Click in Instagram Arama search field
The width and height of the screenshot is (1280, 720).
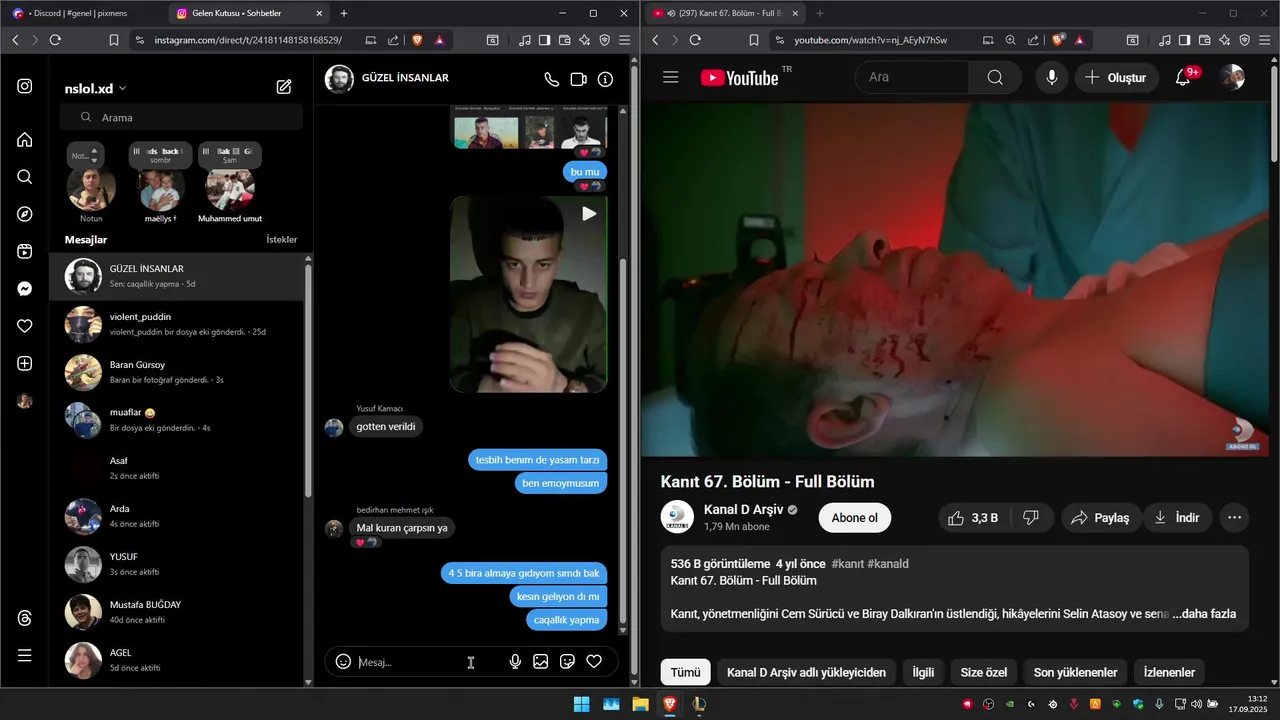(x=181, y=117)
